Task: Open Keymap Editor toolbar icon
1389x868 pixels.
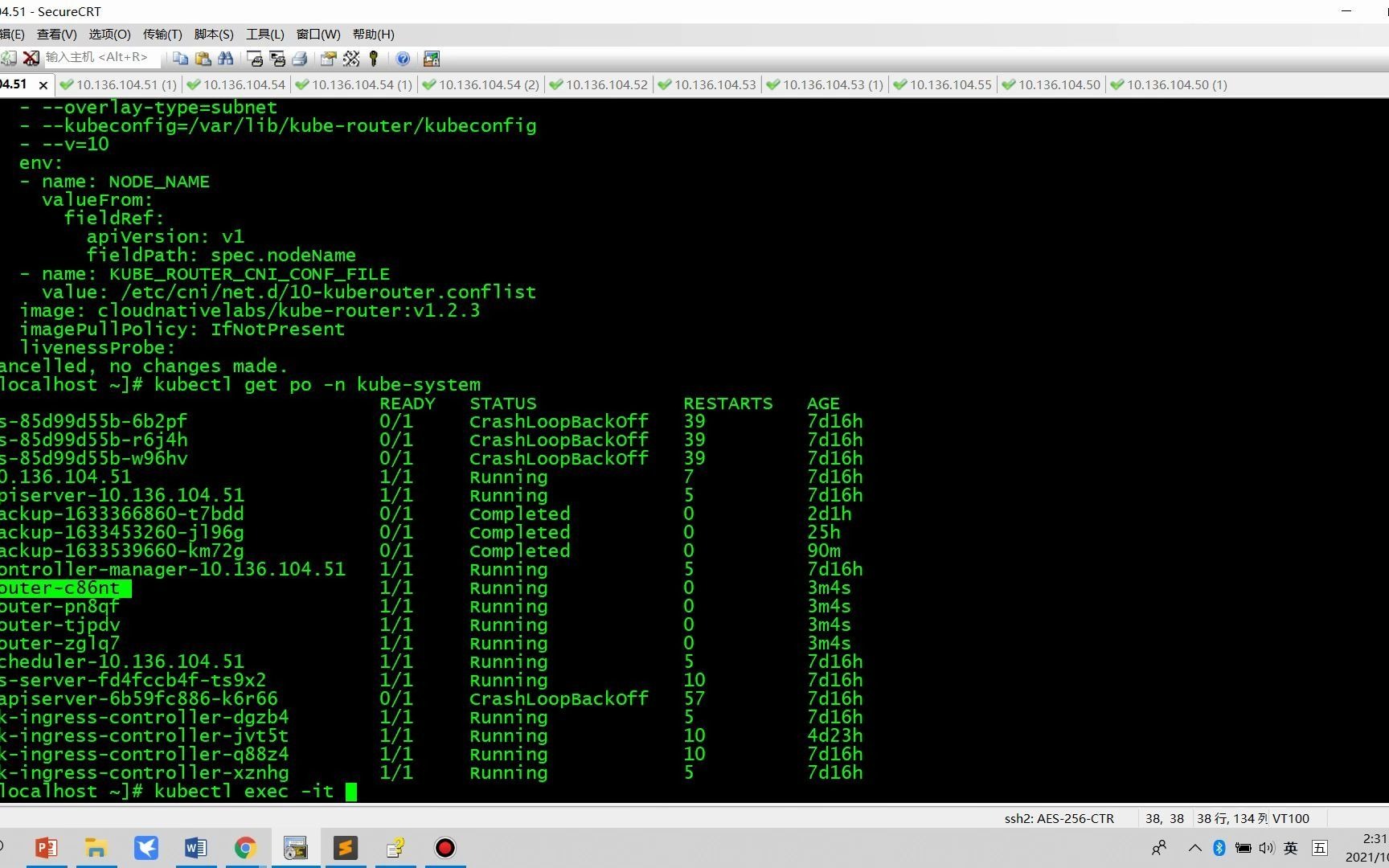Action: pos(351,58)
